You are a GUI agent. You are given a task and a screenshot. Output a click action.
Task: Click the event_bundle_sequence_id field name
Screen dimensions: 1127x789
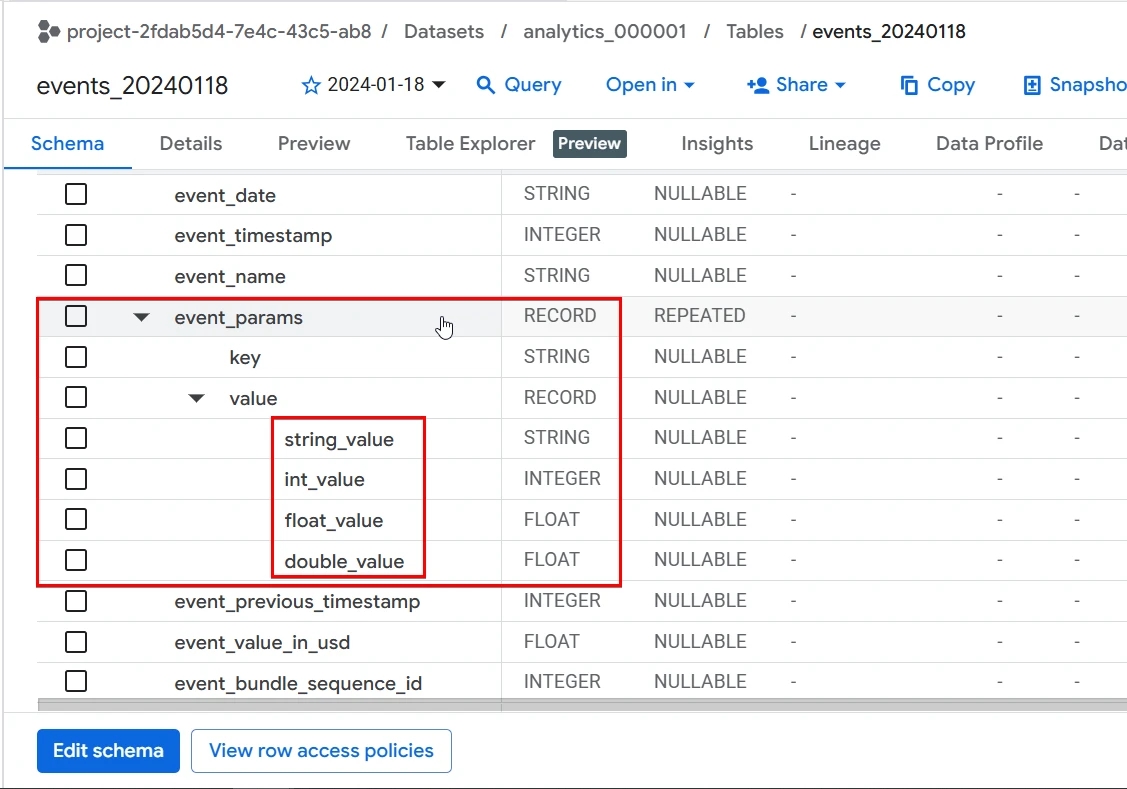tap(298, 683)
